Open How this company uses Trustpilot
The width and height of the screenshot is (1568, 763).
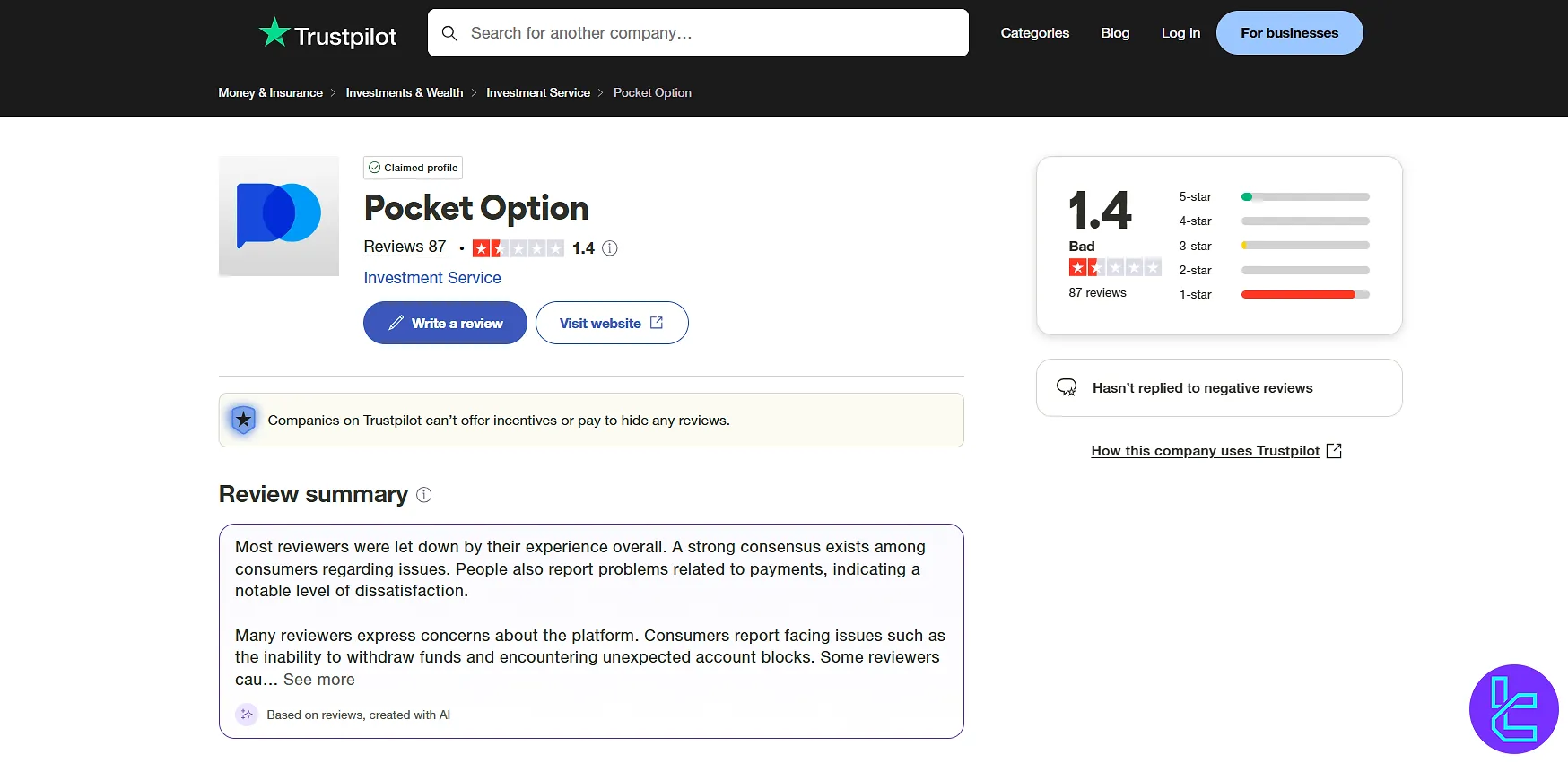(1205, 451)
